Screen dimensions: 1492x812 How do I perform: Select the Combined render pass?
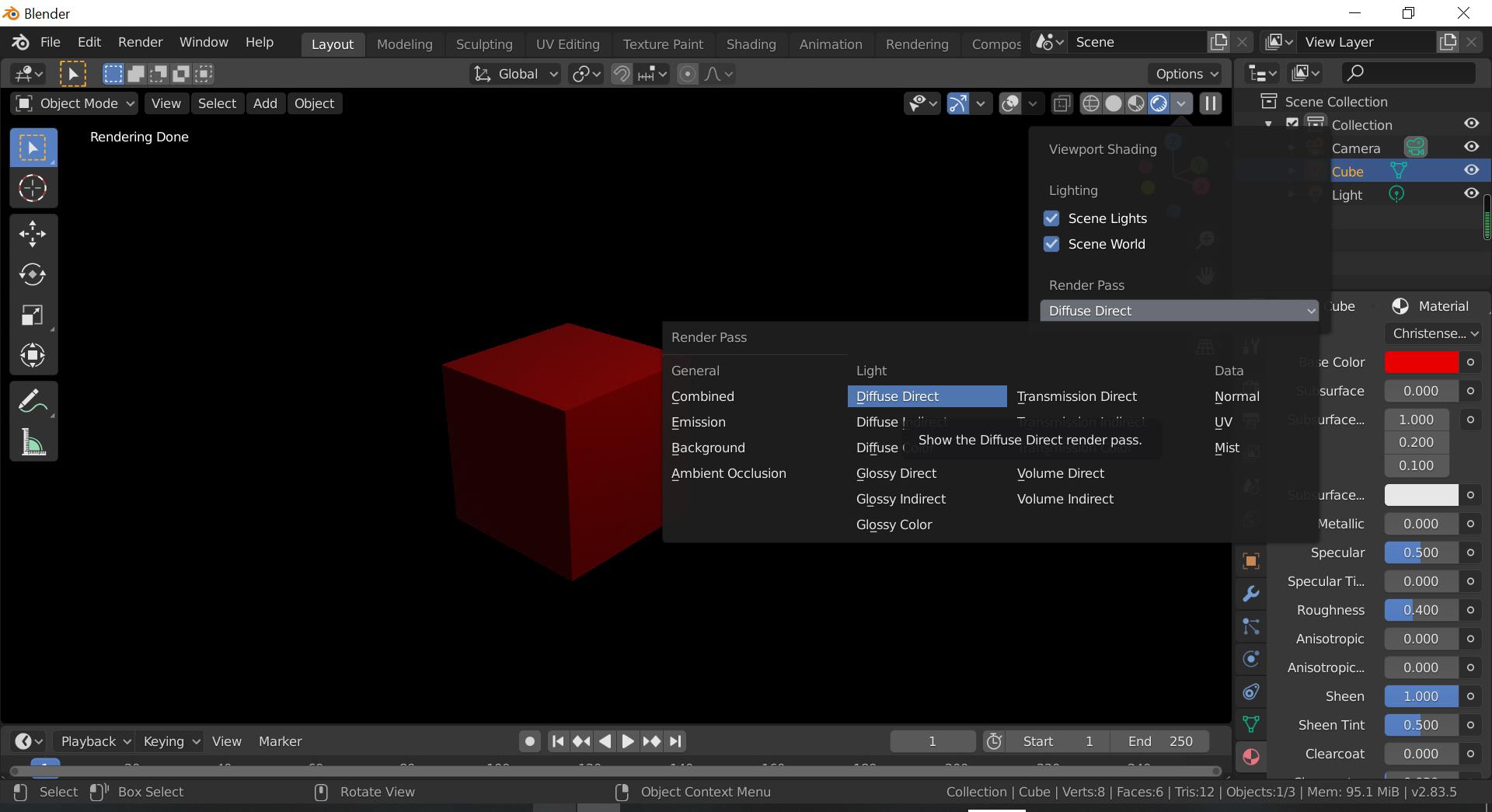[702, 396]
